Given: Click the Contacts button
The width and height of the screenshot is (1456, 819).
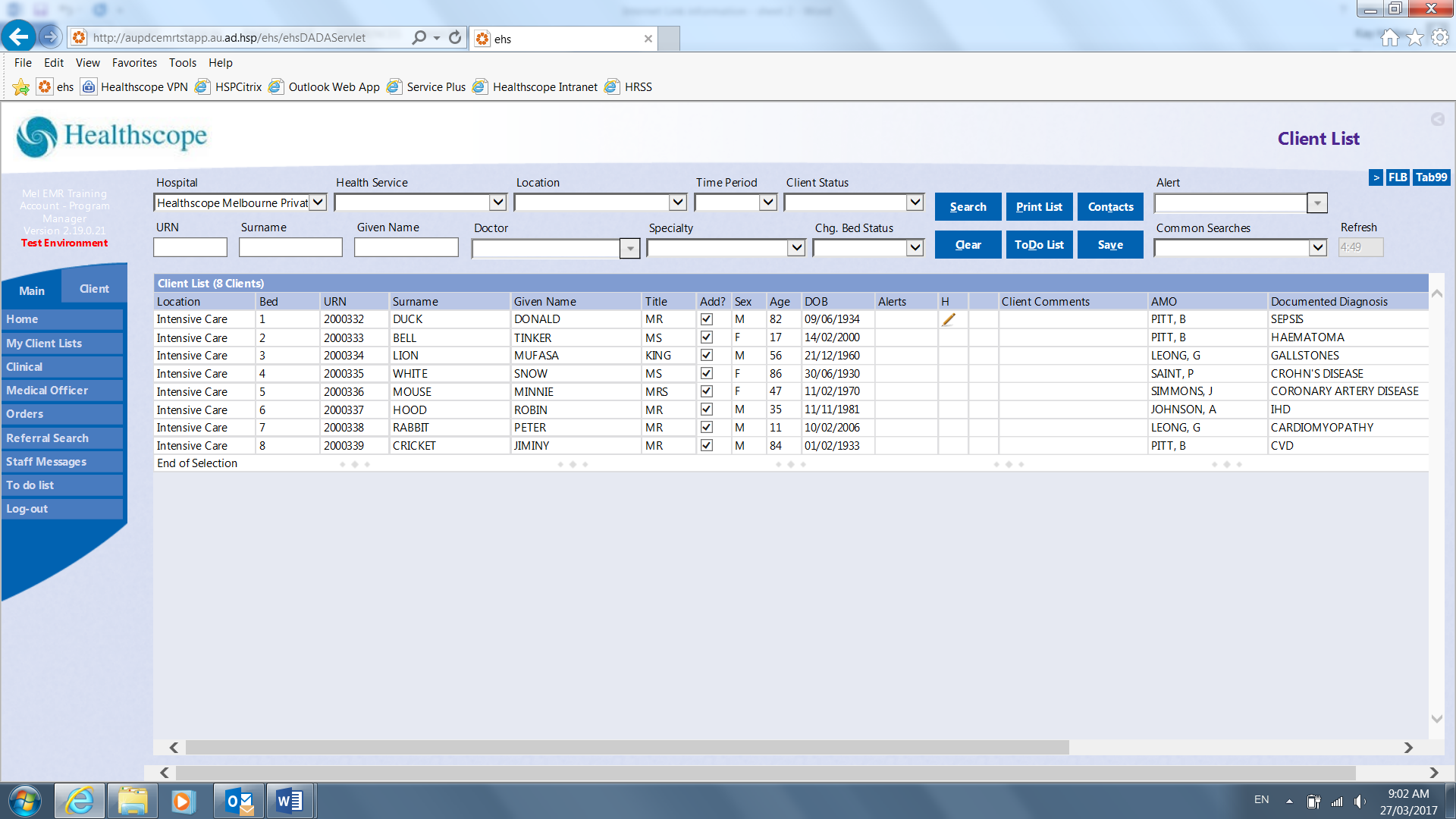Looking at the screenshot, I should (1110, 207).
